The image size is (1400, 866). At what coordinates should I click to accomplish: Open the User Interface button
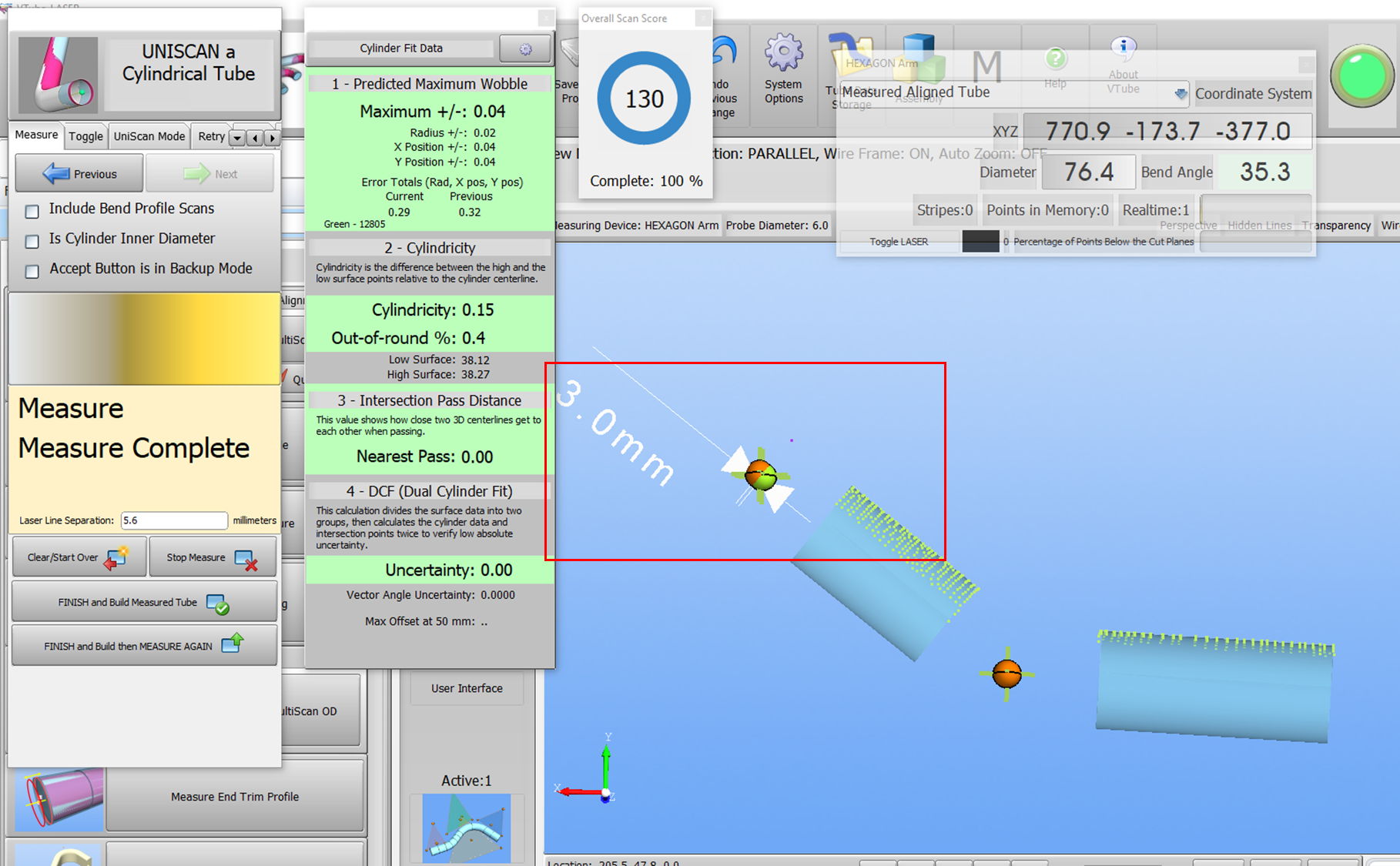point(467,688)
